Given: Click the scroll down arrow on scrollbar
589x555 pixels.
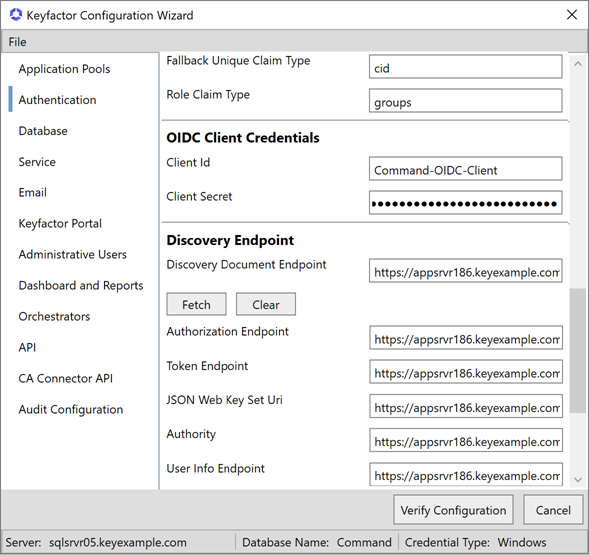Looking at the screenshot, I should (578, 480).
